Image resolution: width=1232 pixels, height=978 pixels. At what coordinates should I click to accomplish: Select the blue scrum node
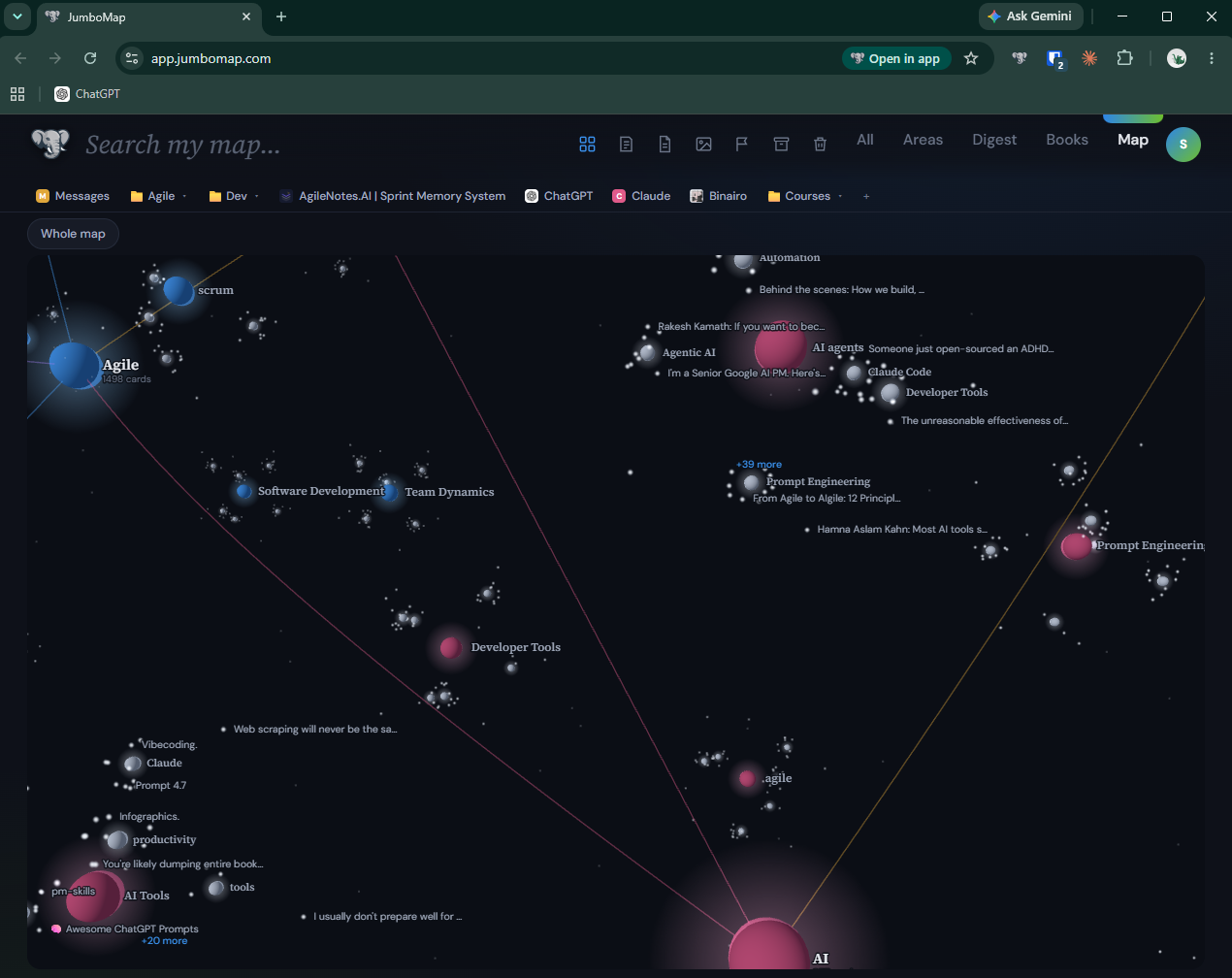pos(178,290)
